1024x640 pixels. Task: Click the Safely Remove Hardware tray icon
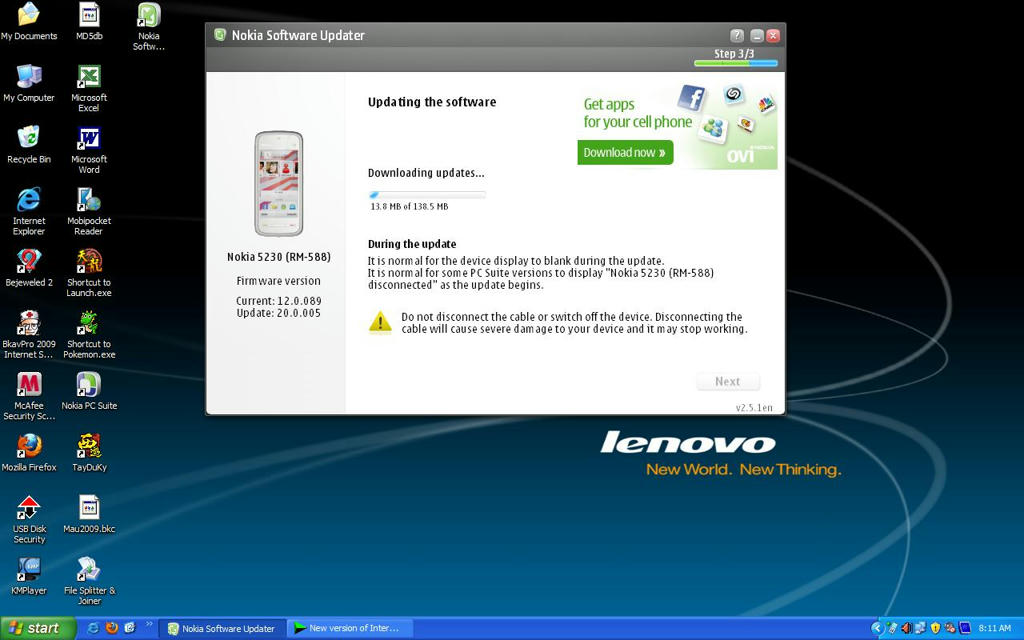click(892, 628)
